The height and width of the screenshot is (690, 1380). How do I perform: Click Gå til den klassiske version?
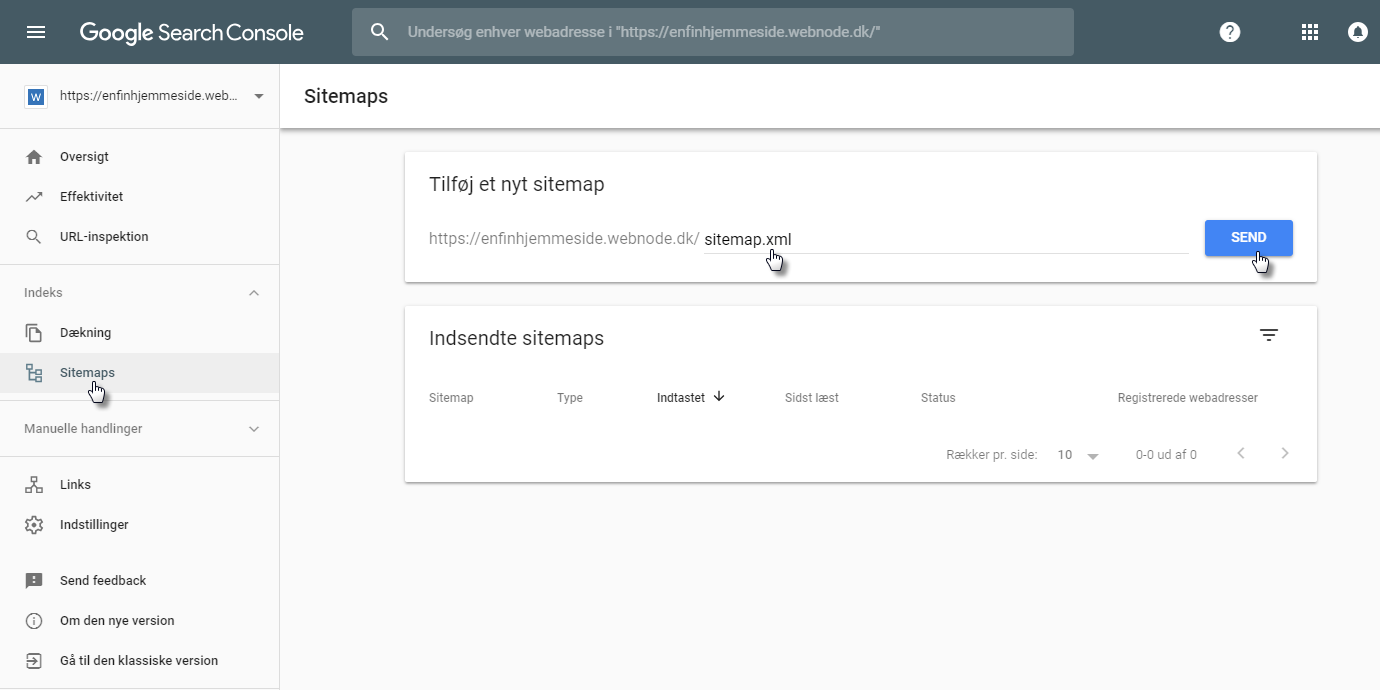138,661
